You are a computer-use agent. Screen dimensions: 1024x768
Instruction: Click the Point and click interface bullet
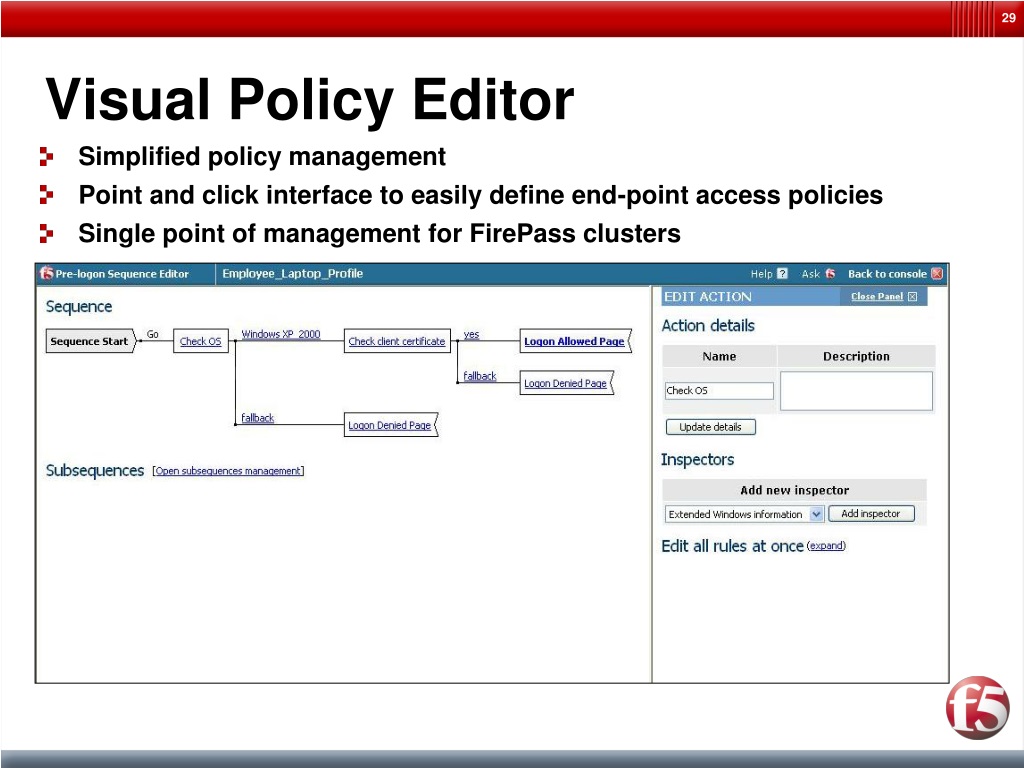point(481,195)
